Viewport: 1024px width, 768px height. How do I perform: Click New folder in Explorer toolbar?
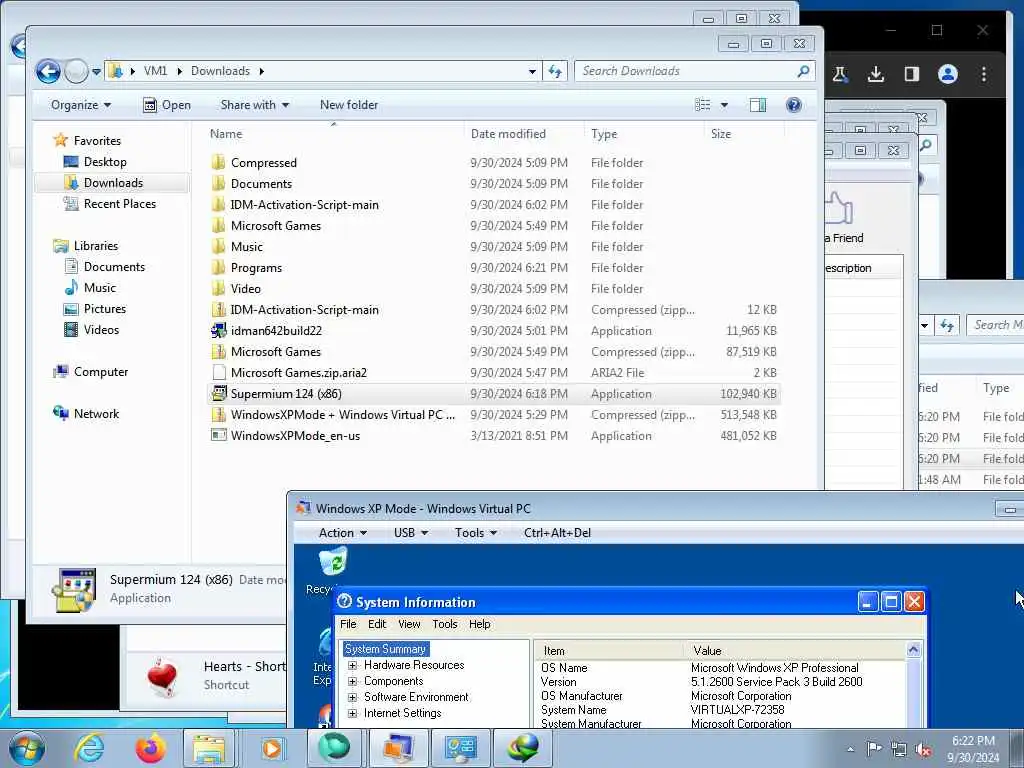(x=349, y=105)
